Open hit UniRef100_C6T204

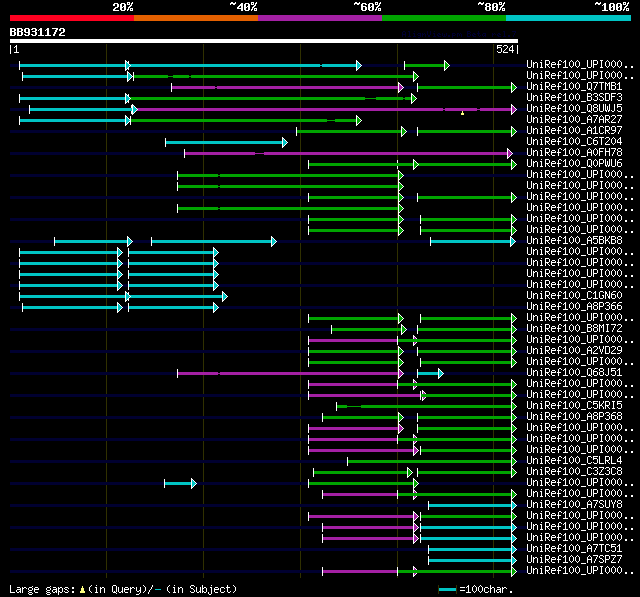[x=574, y=142]
